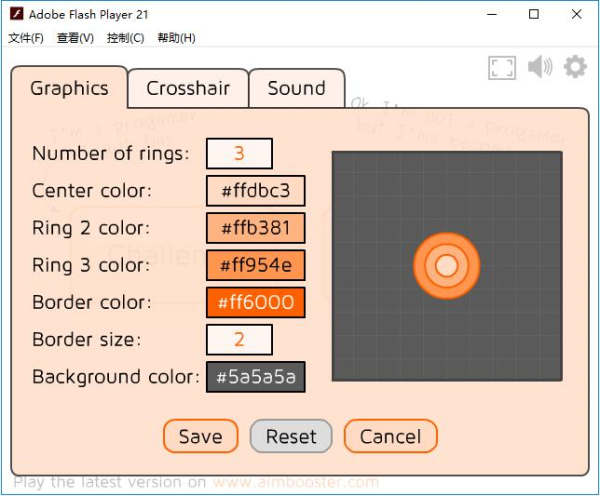Click the orange target in preview

point(446,265)
